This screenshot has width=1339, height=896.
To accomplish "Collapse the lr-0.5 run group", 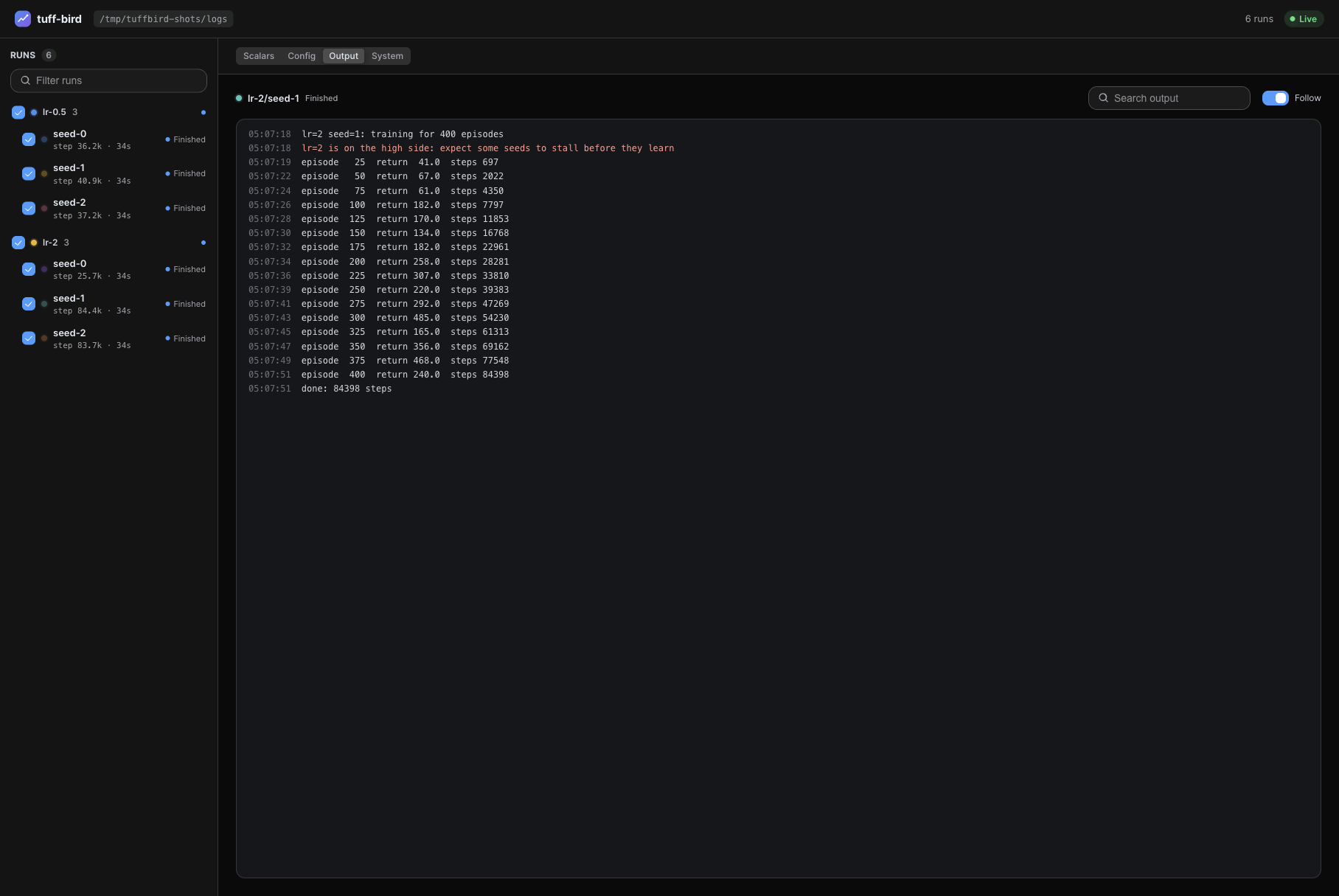I will click(x=54, y=112).
